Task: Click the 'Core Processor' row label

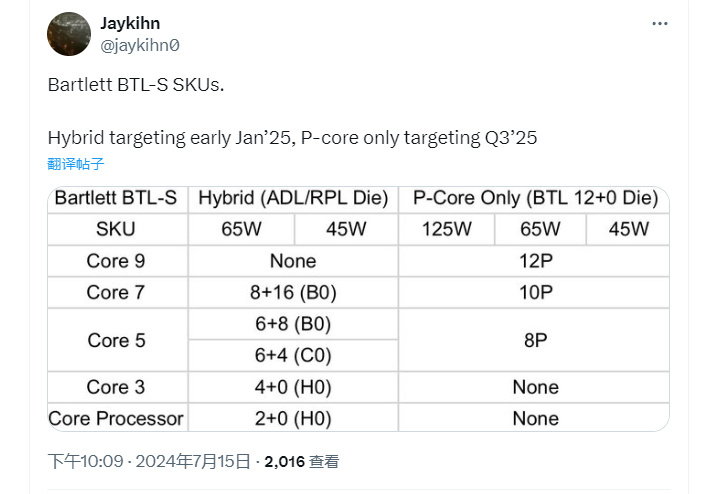Action: point(116,418)
